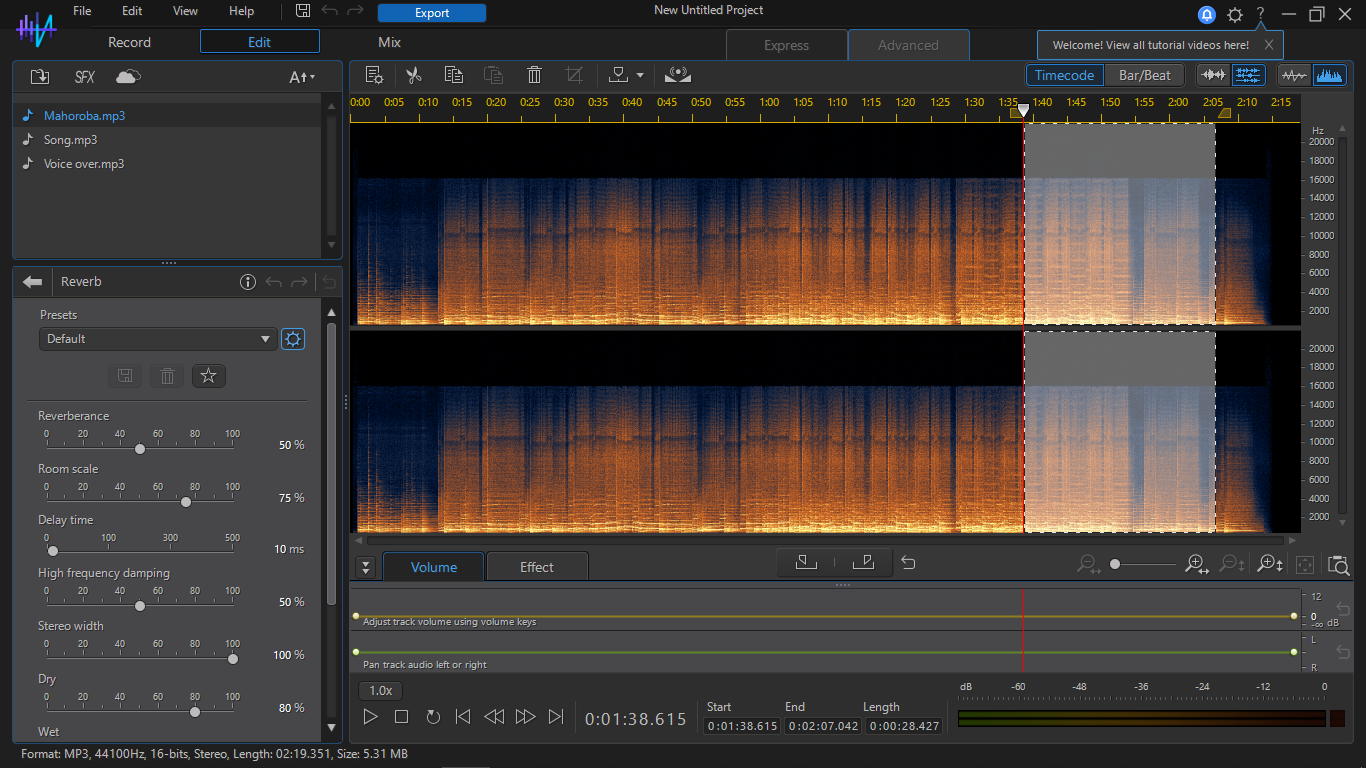Click the Stop playback button
The width and height of the screenshot is (1366, 768).
click(401, 717)
